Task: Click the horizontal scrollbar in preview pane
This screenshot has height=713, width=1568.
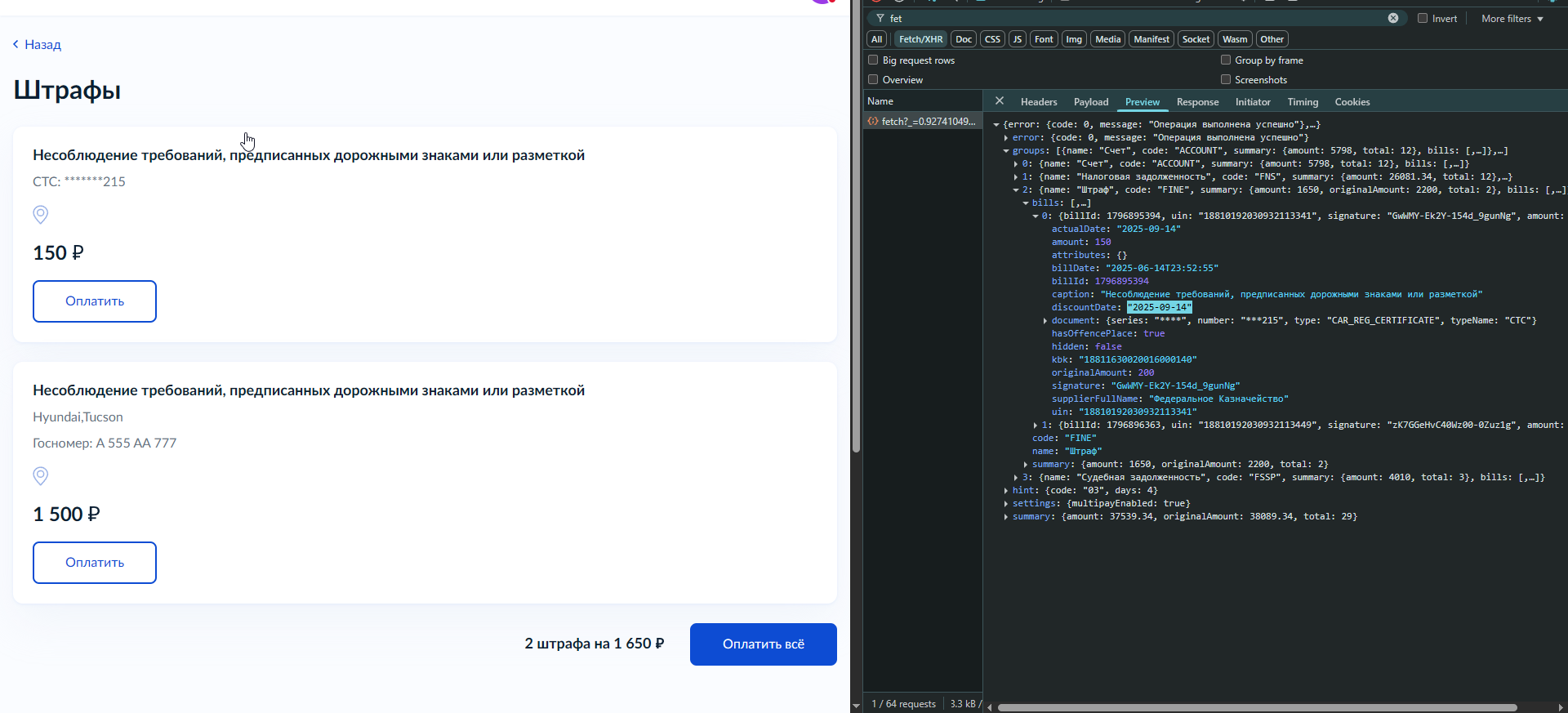Action: [x=1258, y=707]
